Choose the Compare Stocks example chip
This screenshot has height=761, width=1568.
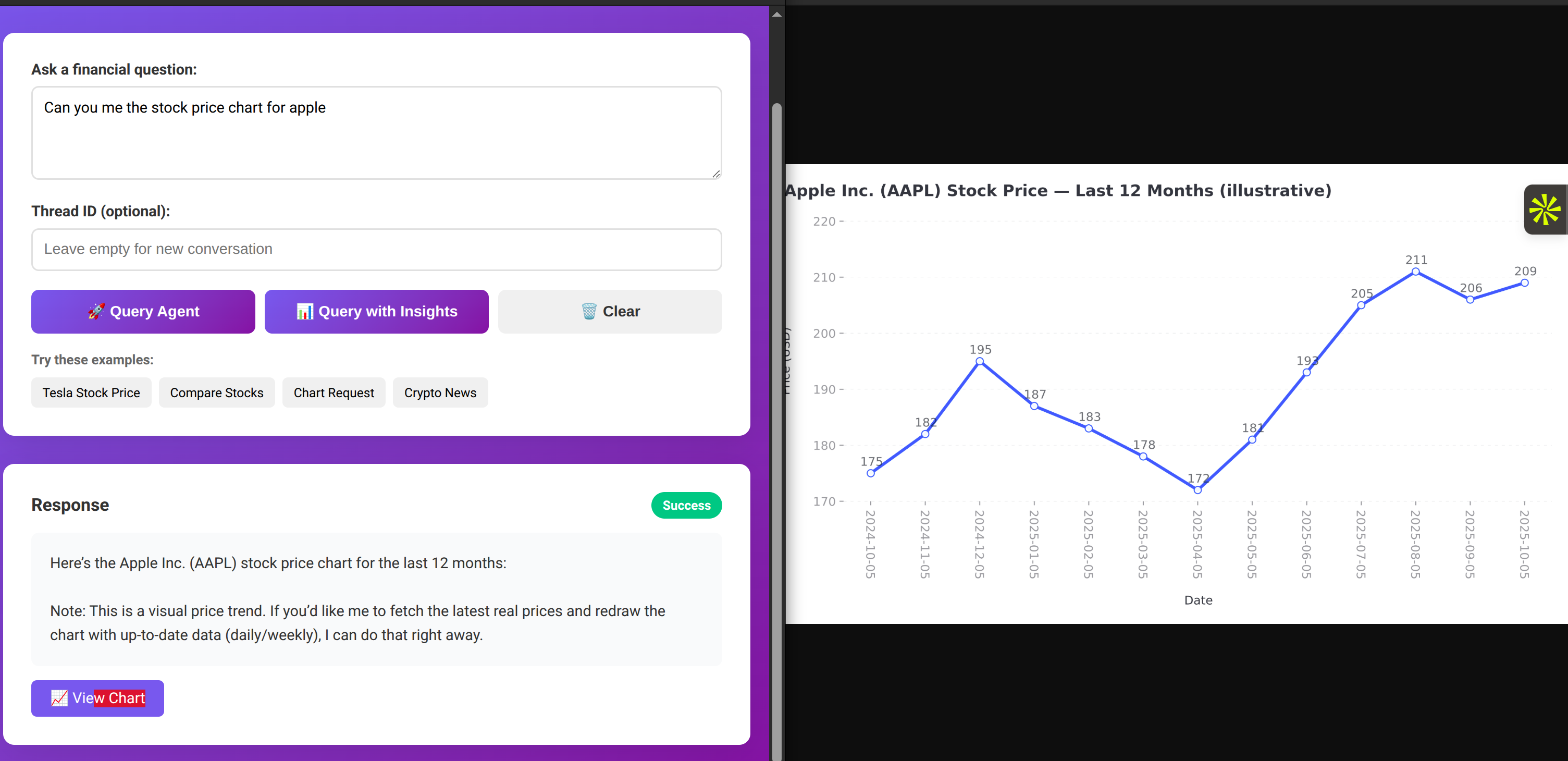217,392
